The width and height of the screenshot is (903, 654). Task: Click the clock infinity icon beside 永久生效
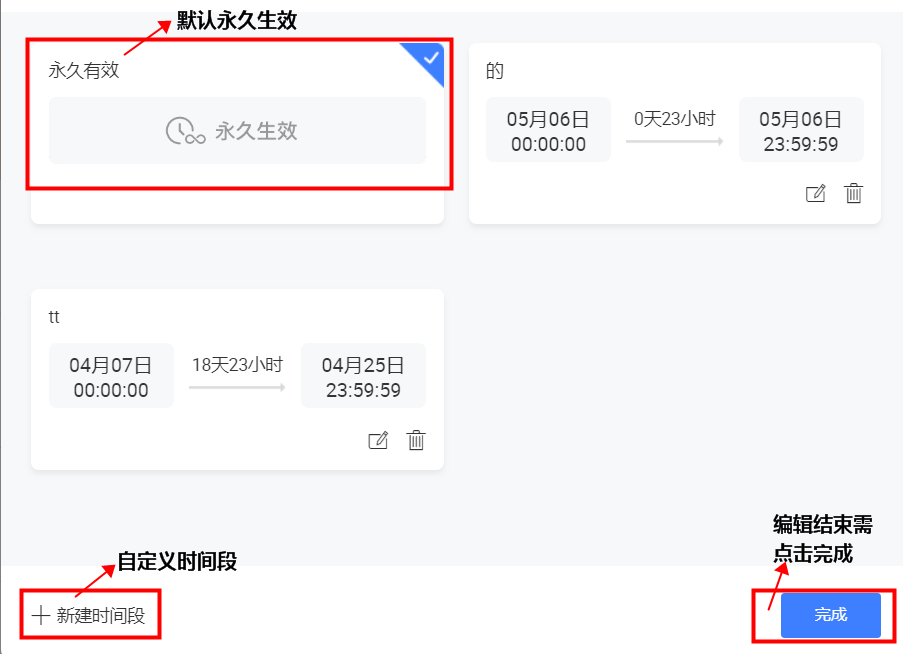(185, 131)
